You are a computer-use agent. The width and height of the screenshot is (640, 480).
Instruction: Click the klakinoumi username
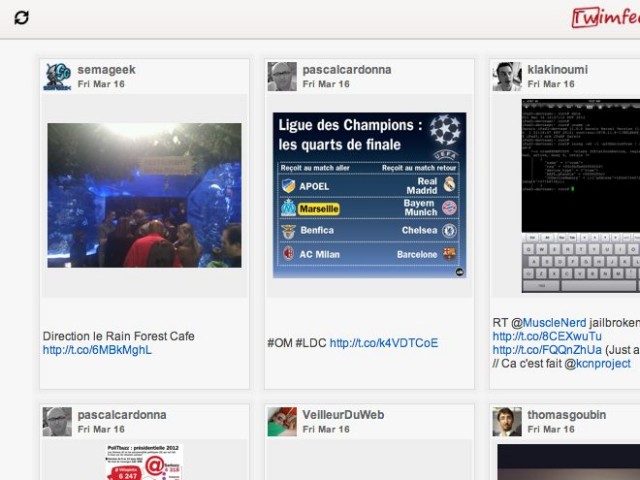click(x=558, y=70)
